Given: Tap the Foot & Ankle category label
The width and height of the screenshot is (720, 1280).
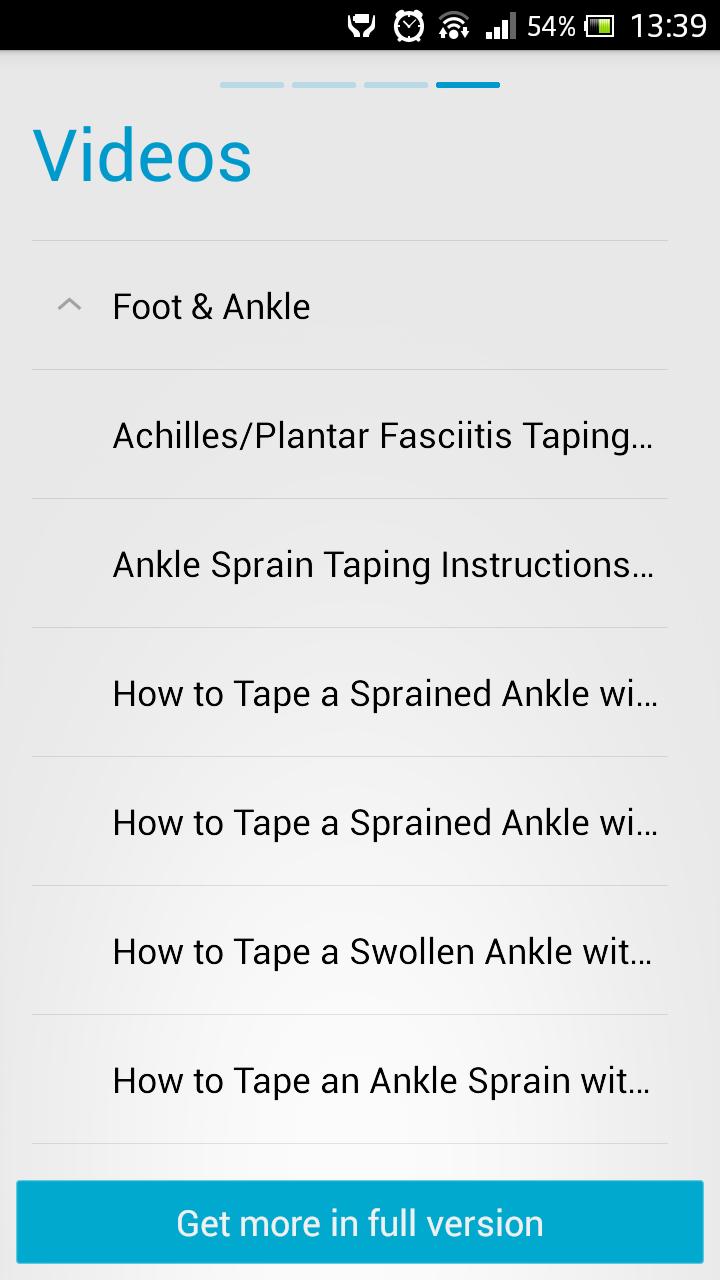Looking at the screenshot, I should (211, 307).
